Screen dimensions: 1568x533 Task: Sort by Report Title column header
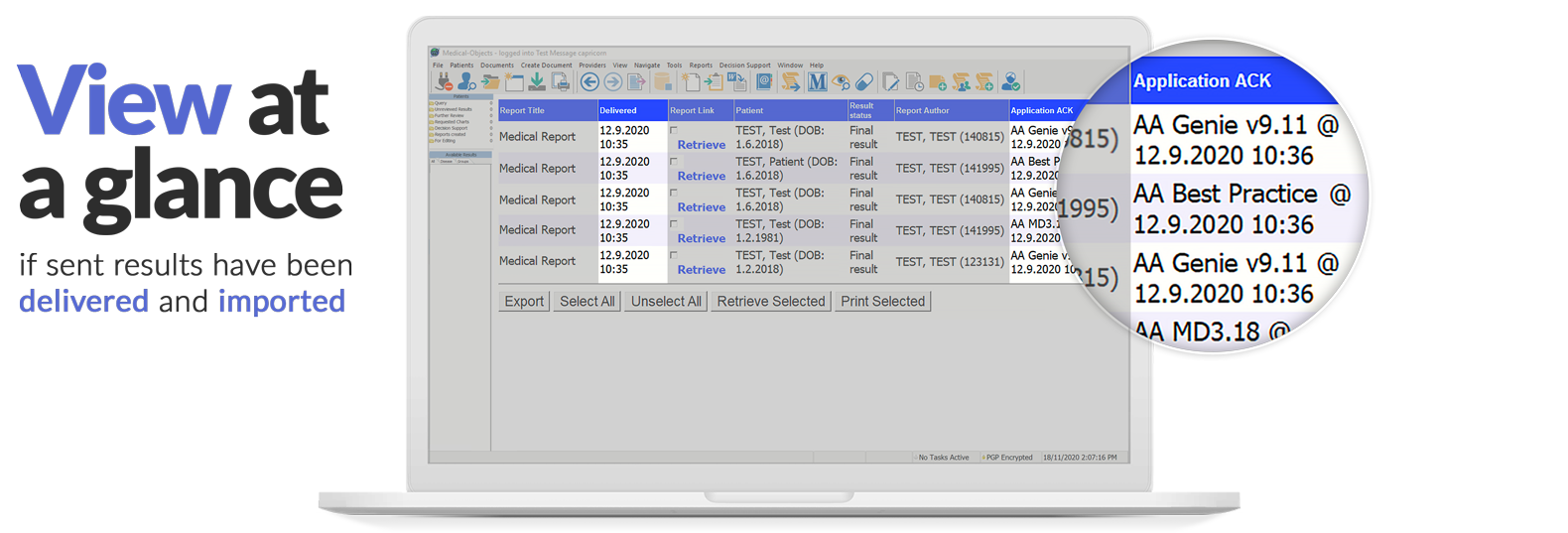tap(548, 110)
